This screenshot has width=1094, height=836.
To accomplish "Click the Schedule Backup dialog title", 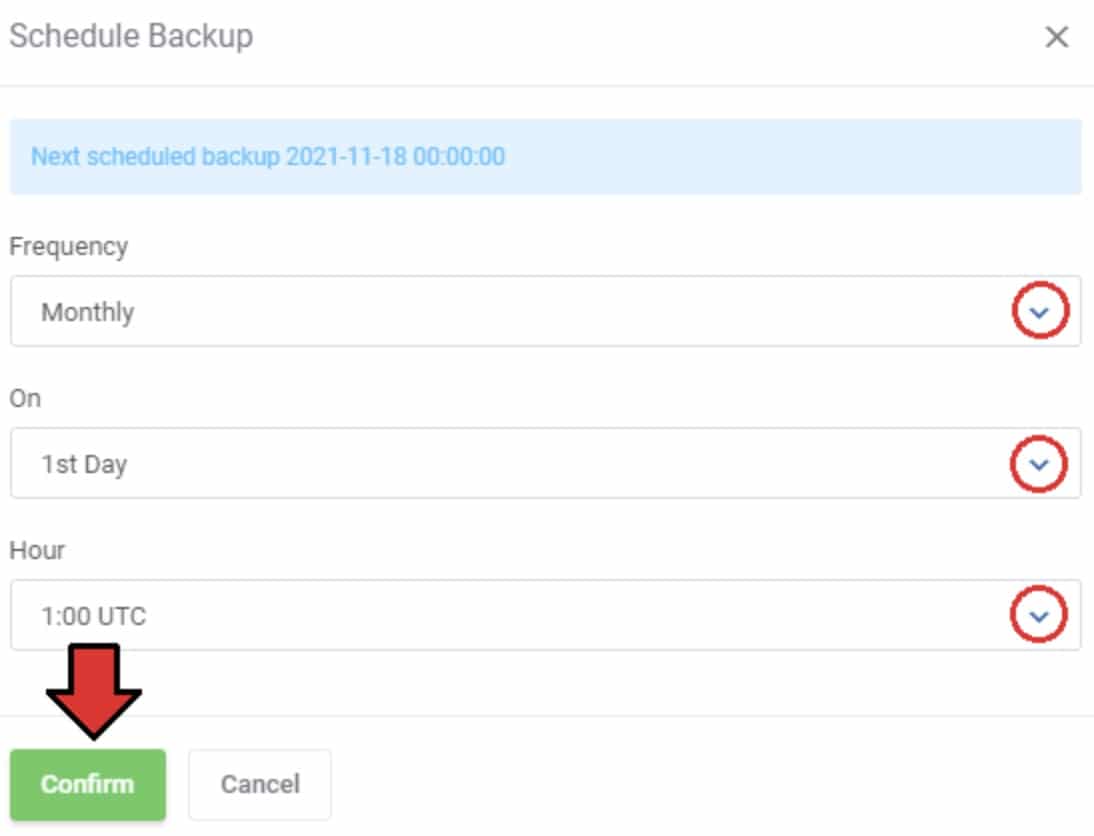I will point(131,37).
